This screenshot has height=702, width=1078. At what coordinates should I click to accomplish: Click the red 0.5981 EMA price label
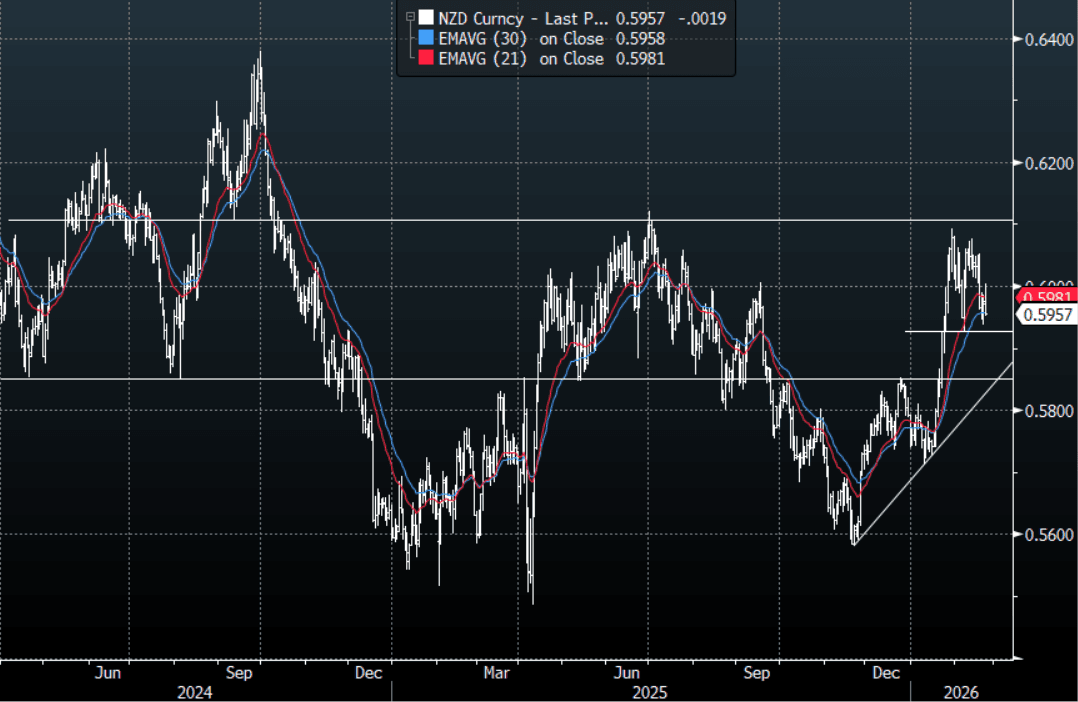(x=1045, y=296)
